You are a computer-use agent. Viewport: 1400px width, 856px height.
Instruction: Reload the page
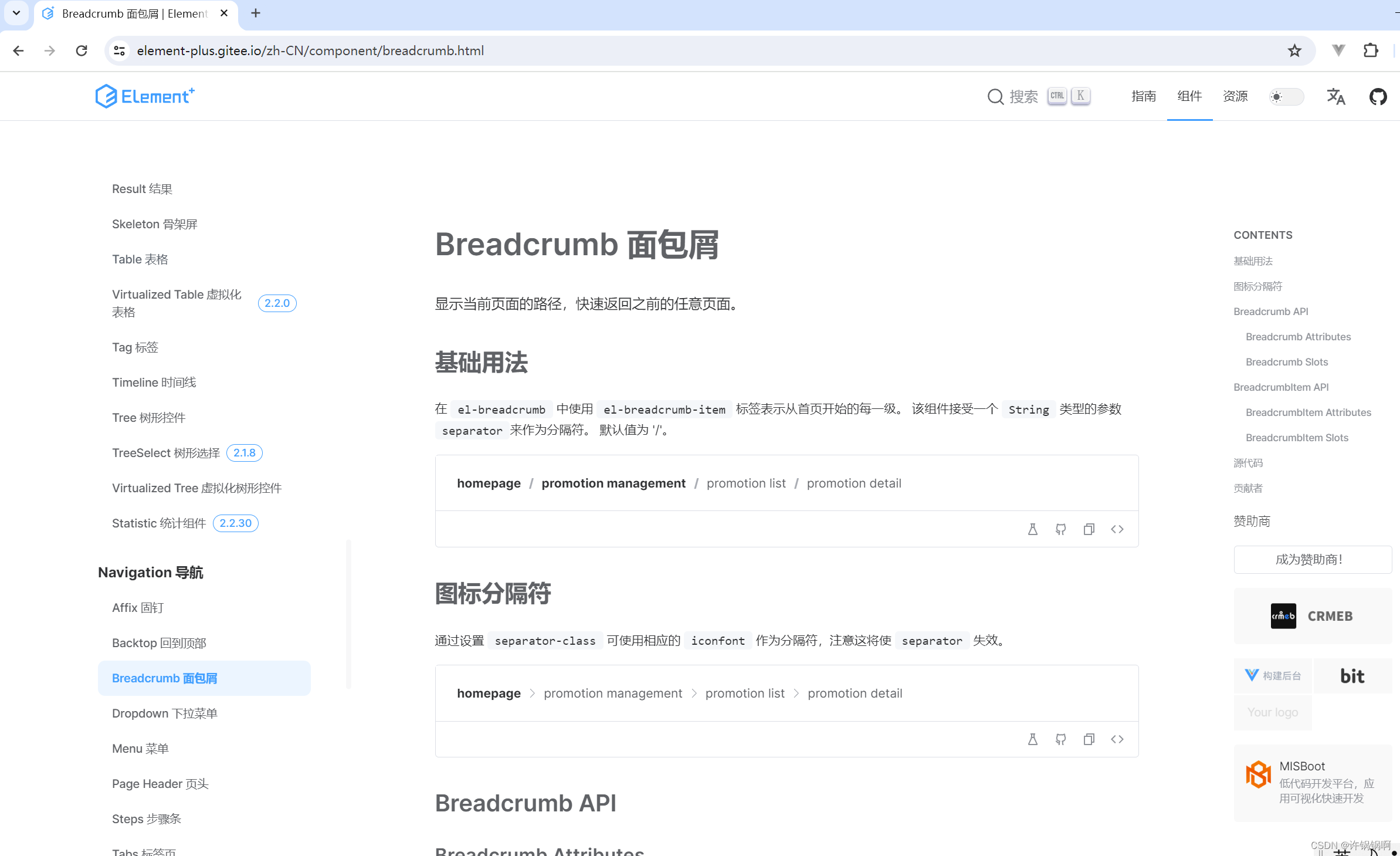[82, 51]
